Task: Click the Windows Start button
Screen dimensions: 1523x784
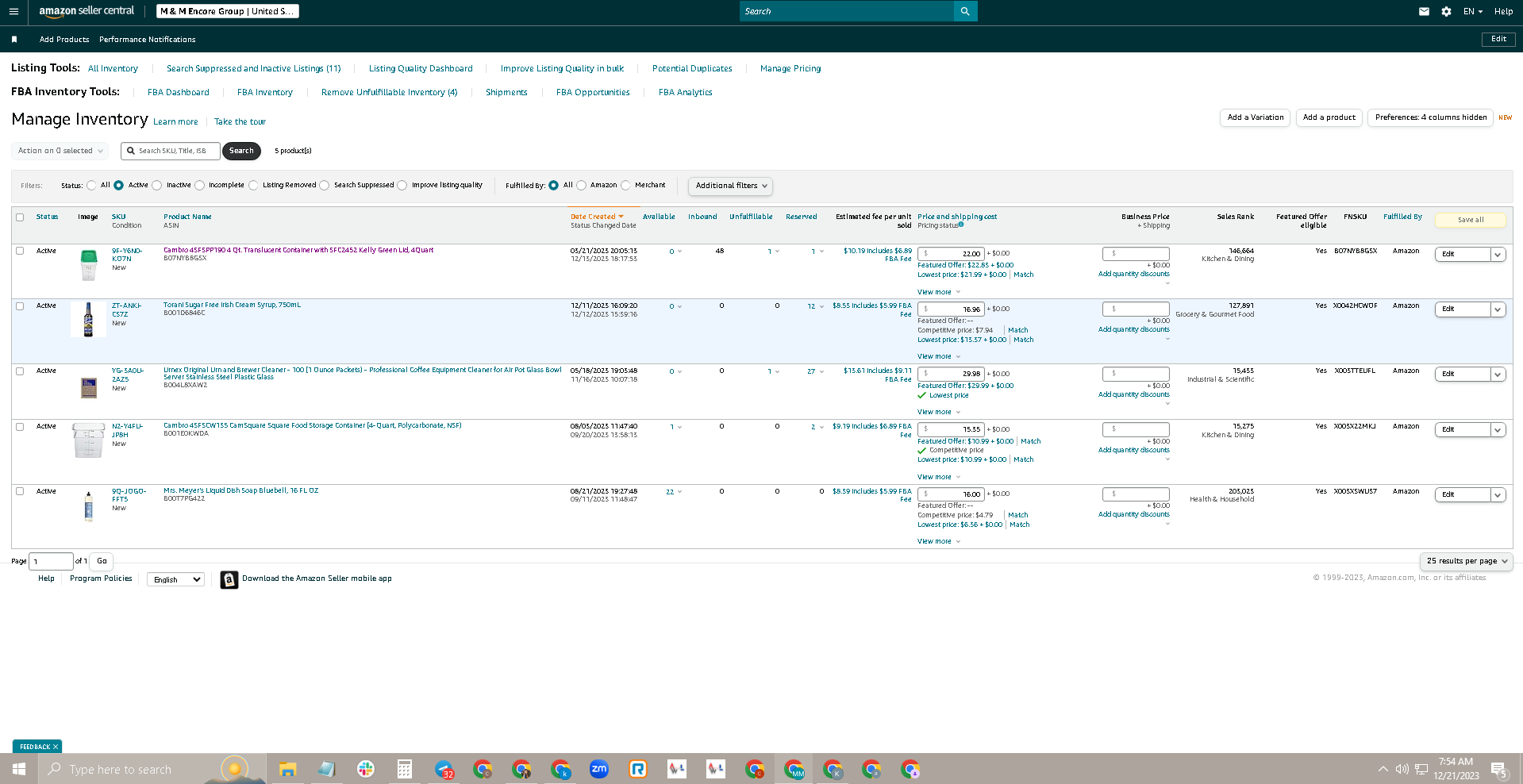Action: (x=19, y=769)
